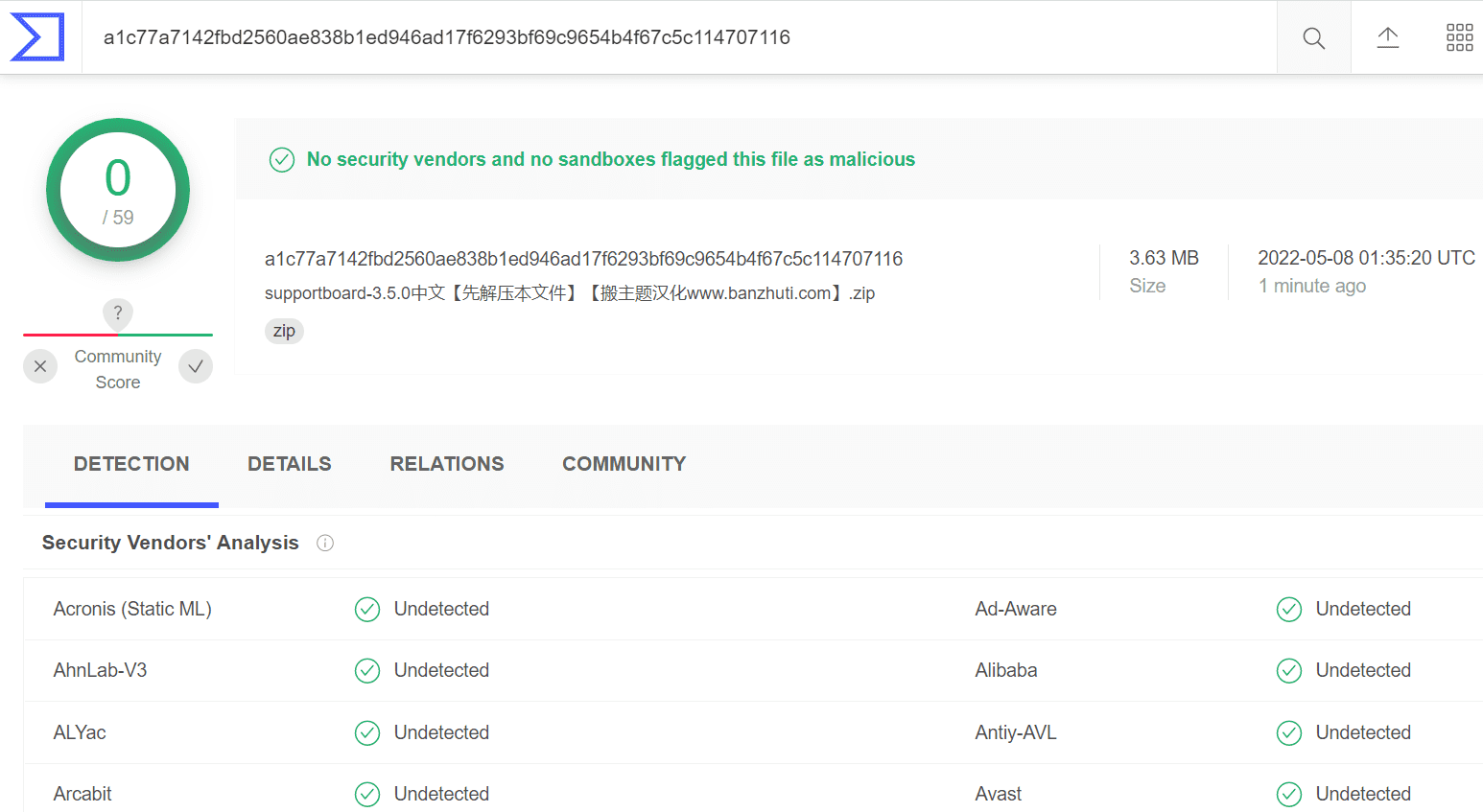This screenshot has height=812, width=1483.
Task: Click the Ad-Aware undetected check icon
Action: [1289, 610]
